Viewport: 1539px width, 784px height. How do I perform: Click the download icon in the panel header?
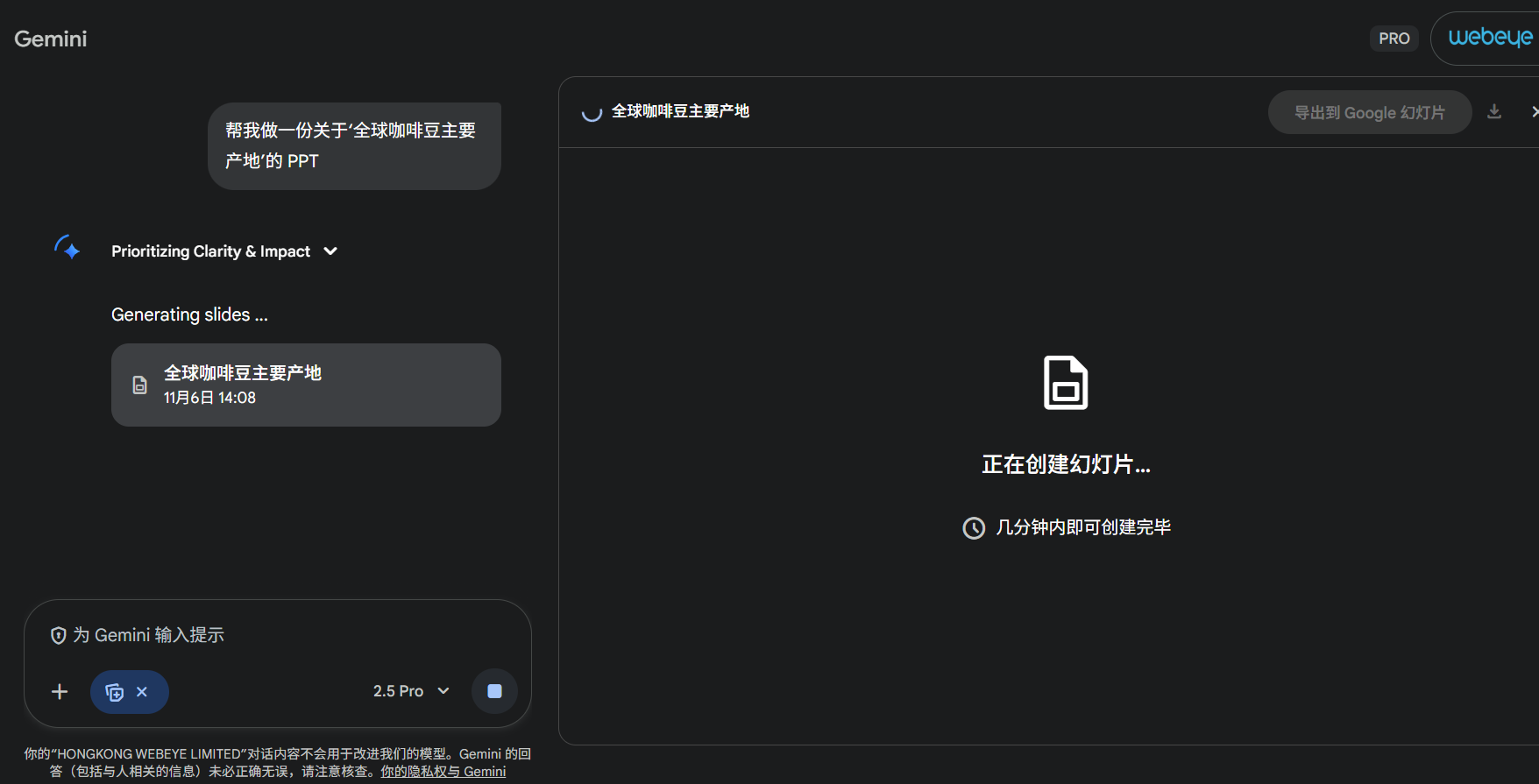coord(1494,111)
